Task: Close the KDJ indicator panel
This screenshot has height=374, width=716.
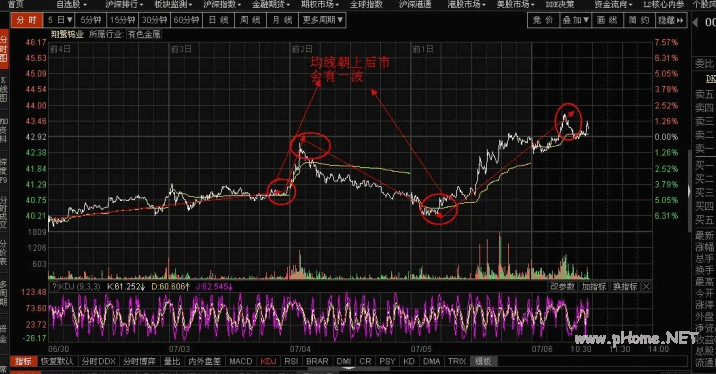Action: tap(646, 287)
